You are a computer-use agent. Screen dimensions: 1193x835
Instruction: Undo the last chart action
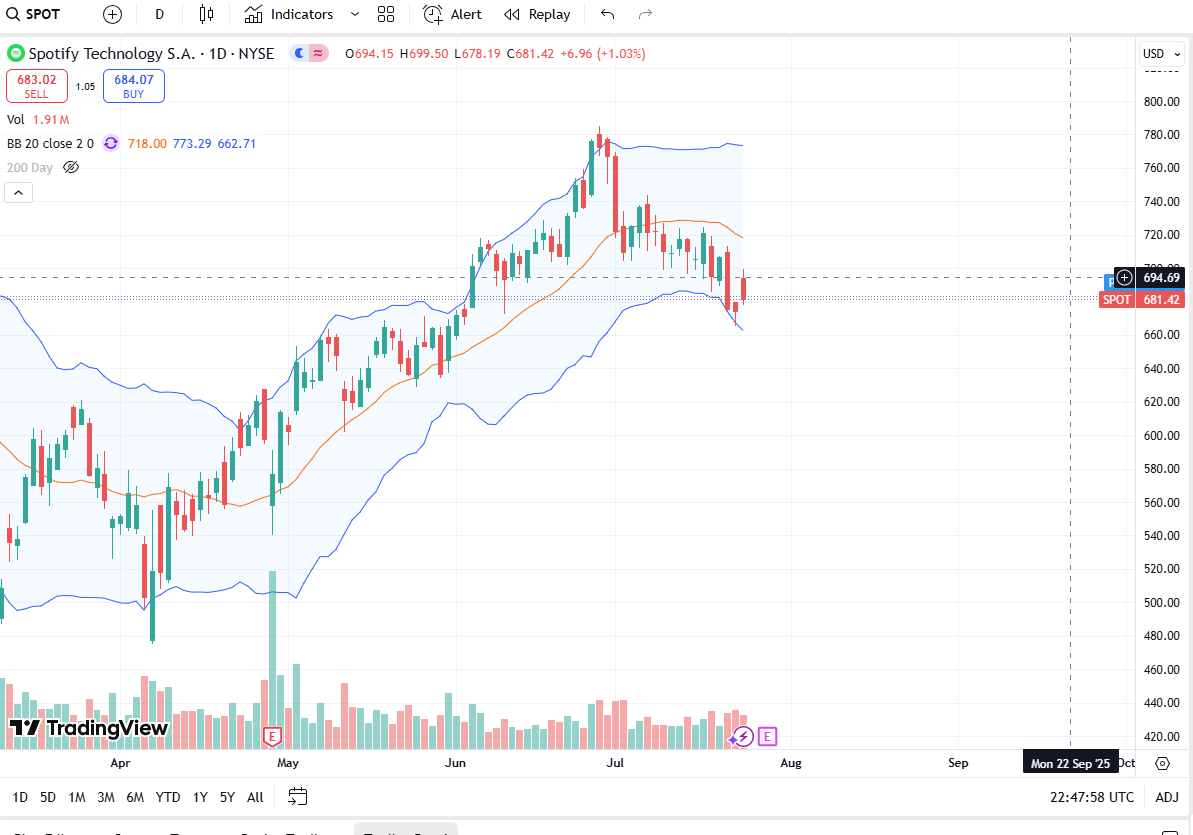(x=607, y=14)
